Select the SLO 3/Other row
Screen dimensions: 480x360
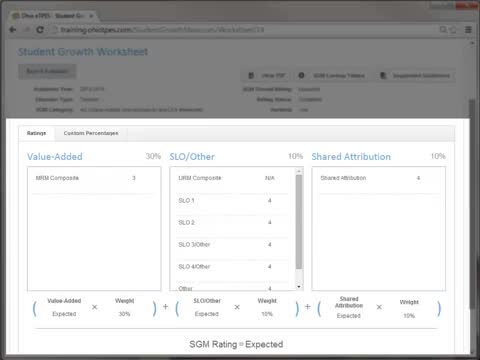click(232, 244)
